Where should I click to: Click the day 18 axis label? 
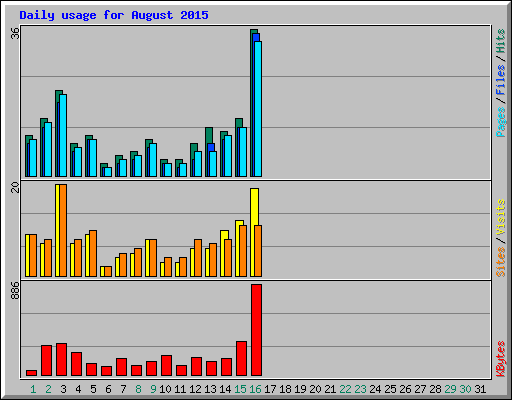285,389
